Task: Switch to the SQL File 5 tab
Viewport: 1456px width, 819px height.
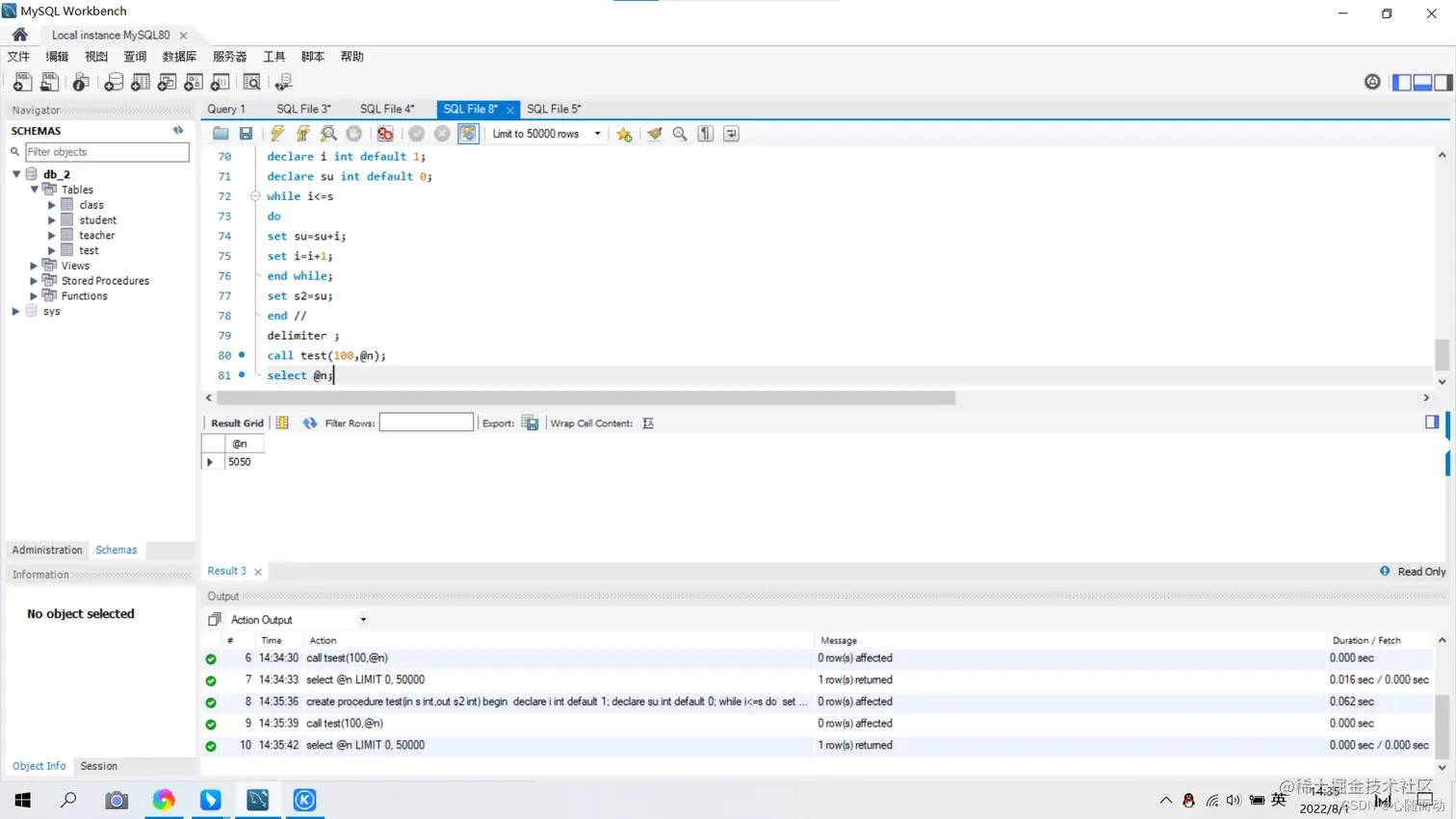Action: [x=554, y=109]
